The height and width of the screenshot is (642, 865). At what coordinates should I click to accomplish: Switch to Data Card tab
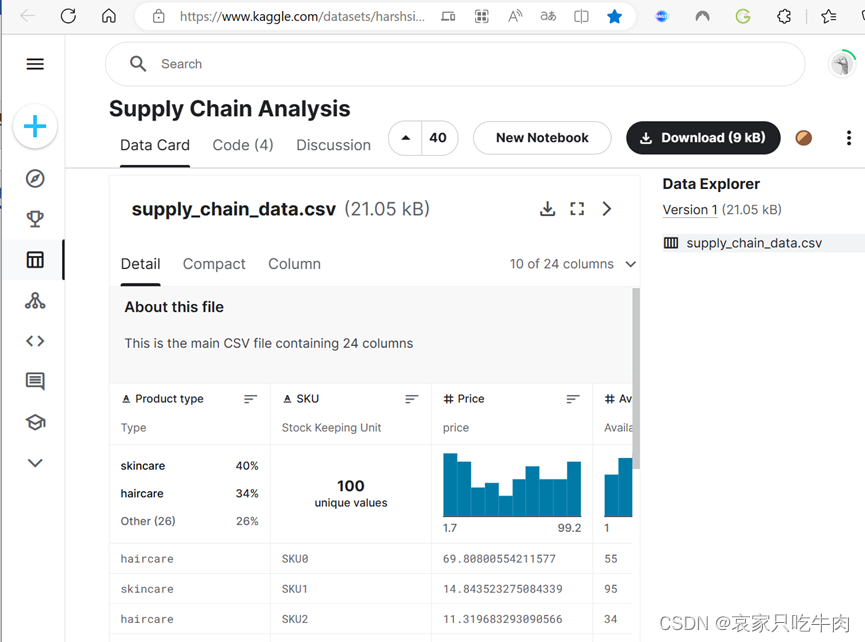[155, 145]
